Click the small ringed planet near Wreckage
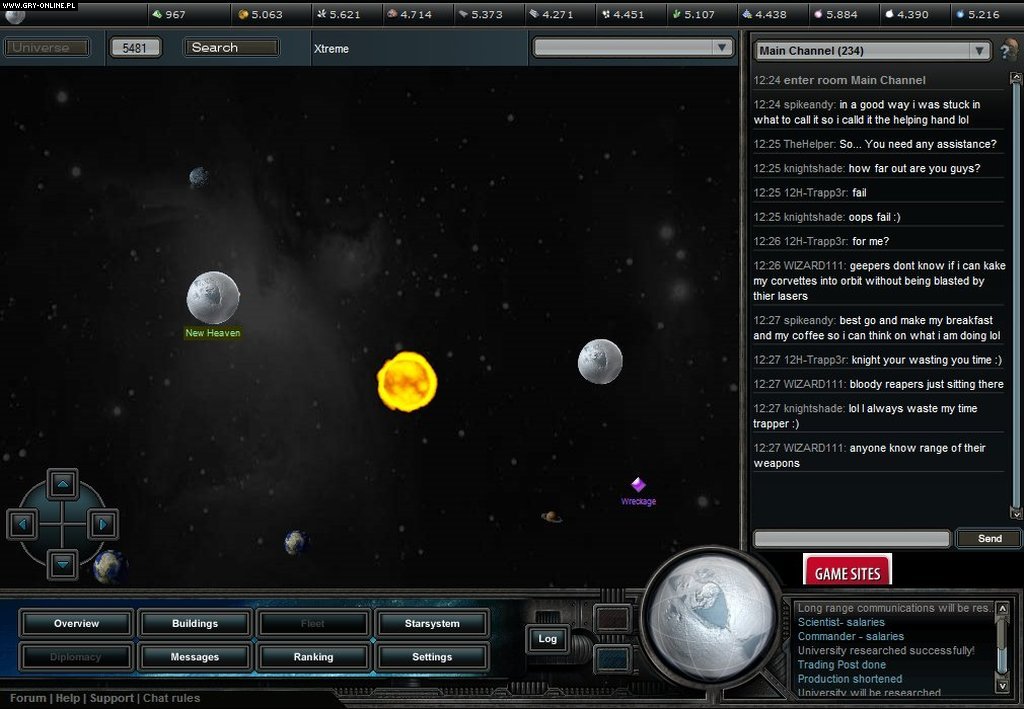Viewport: 1024px width, 709px height. coord(551,517)
